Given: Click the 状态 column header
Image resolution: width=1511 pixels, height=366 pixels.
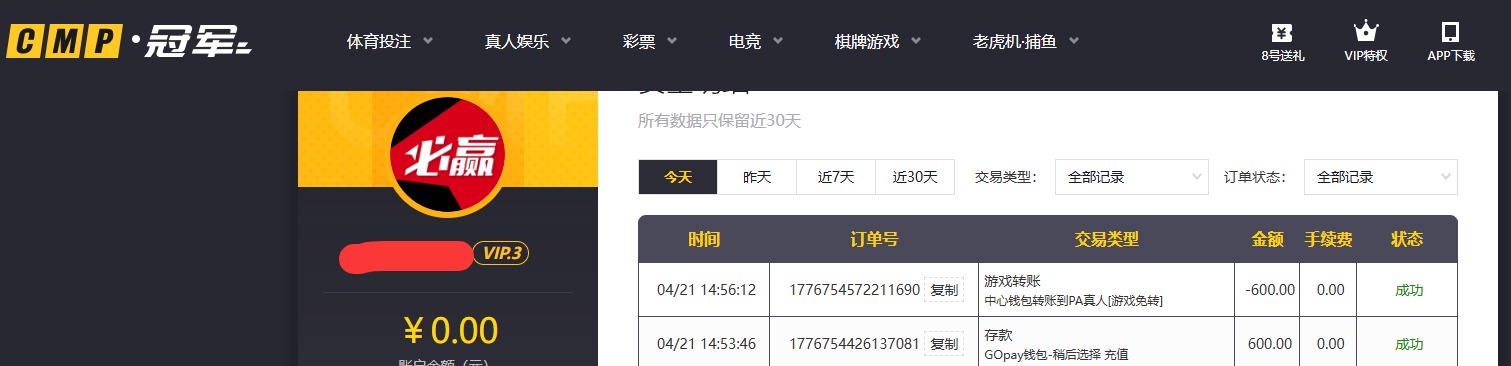Looking at the screenshot, I should point(1407,240).
